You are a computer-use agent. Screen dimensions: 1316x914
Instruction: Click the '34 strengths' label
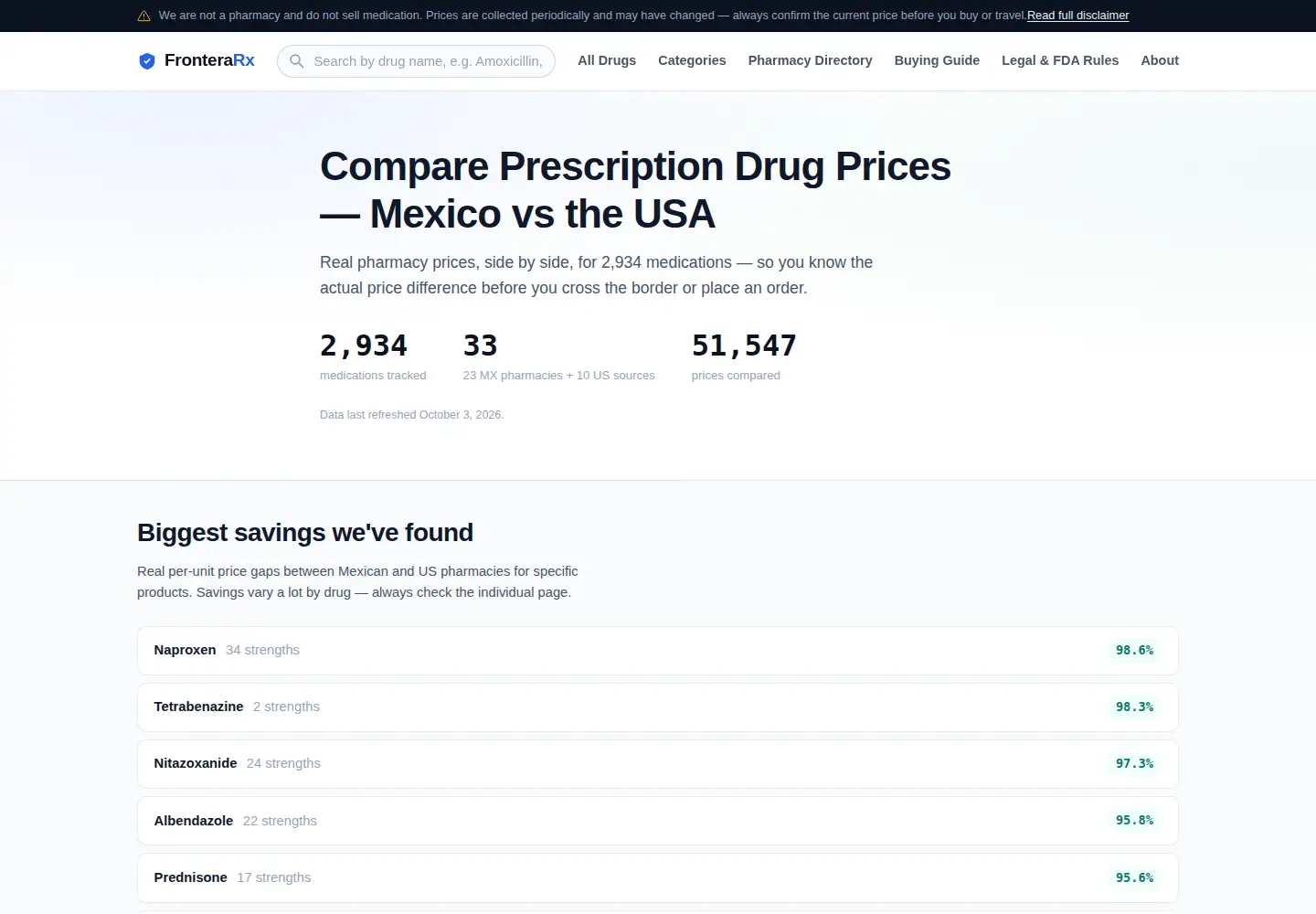click(x=262, y=650)
